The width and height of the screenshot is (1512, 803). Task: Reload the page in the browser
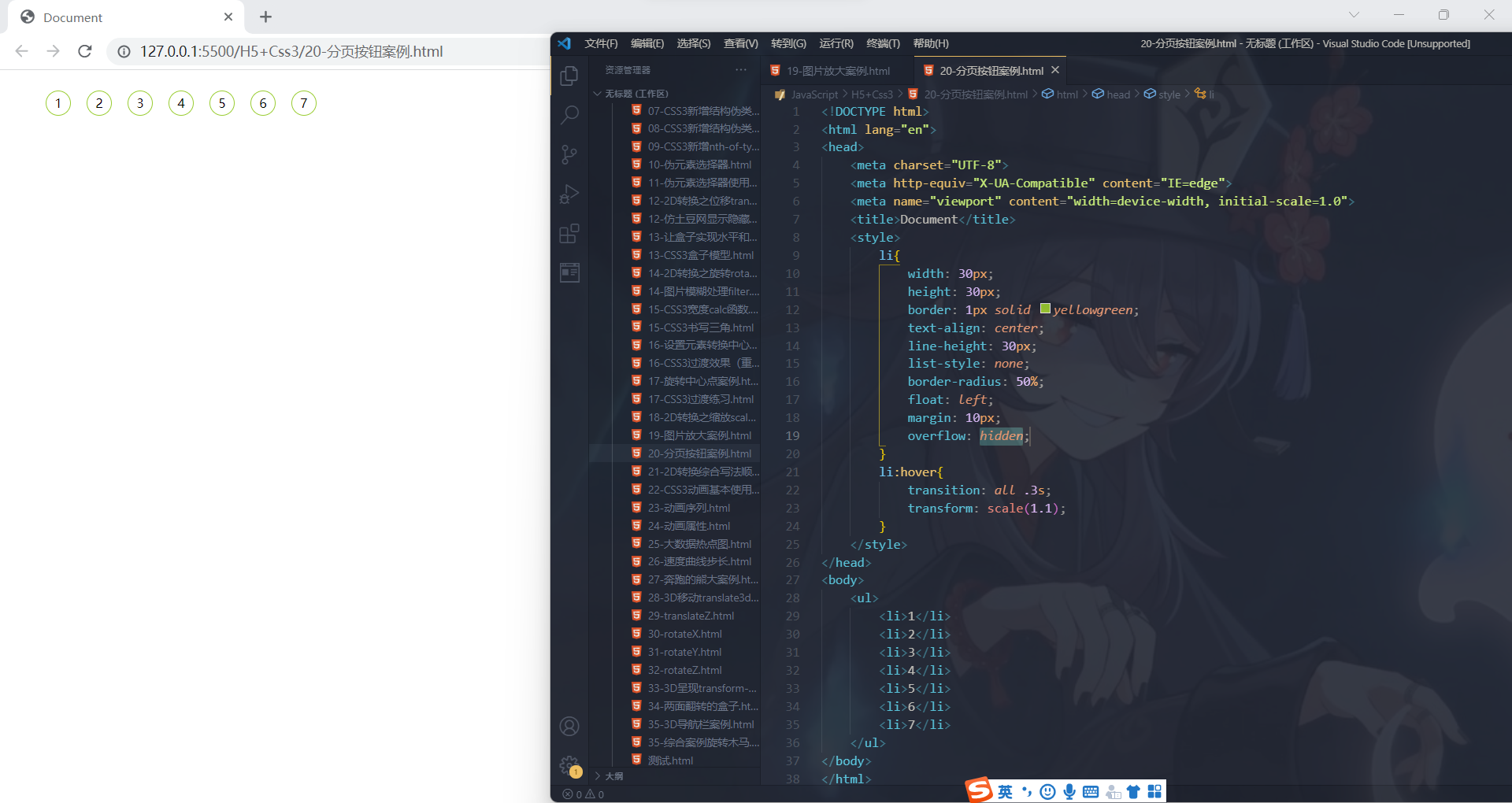(x=84, y=51)
